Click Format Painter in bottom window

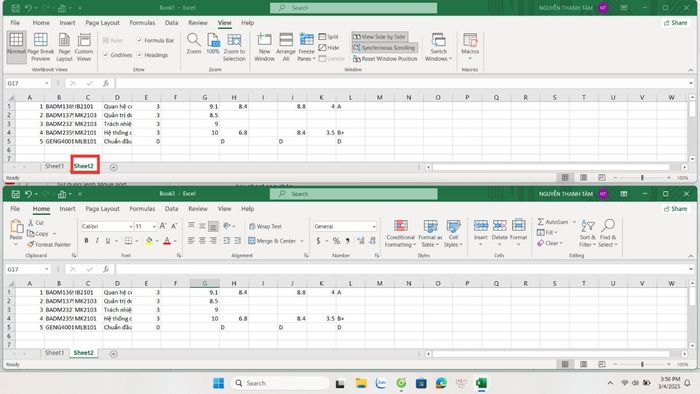tap(49, 245)
